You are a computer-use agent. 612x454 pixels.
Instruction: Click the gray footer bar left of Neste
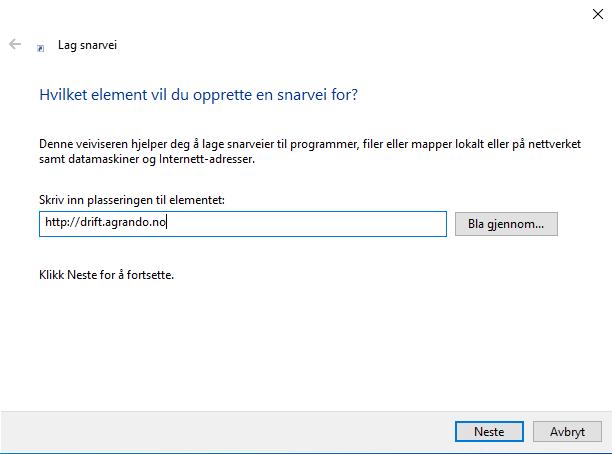tap(220, 431)
